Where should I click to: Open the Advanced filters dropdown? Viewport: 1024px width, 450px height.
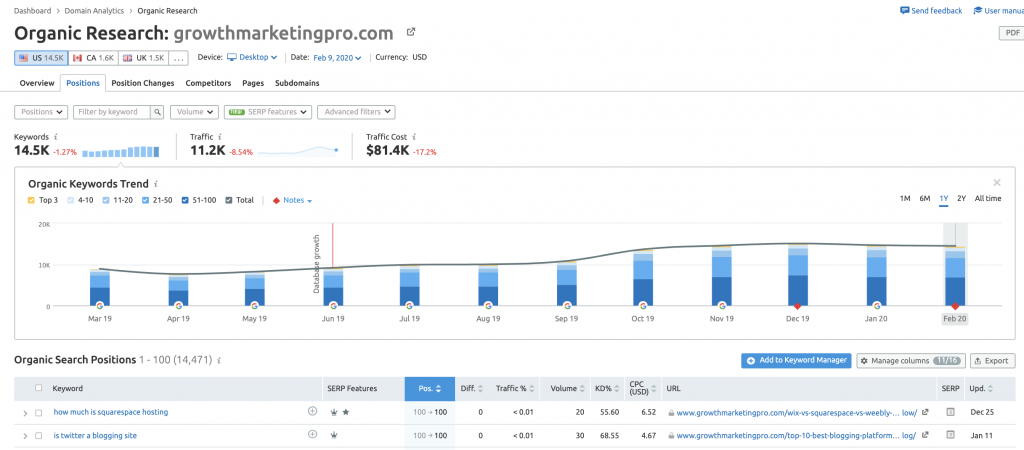tap(357, 112)
